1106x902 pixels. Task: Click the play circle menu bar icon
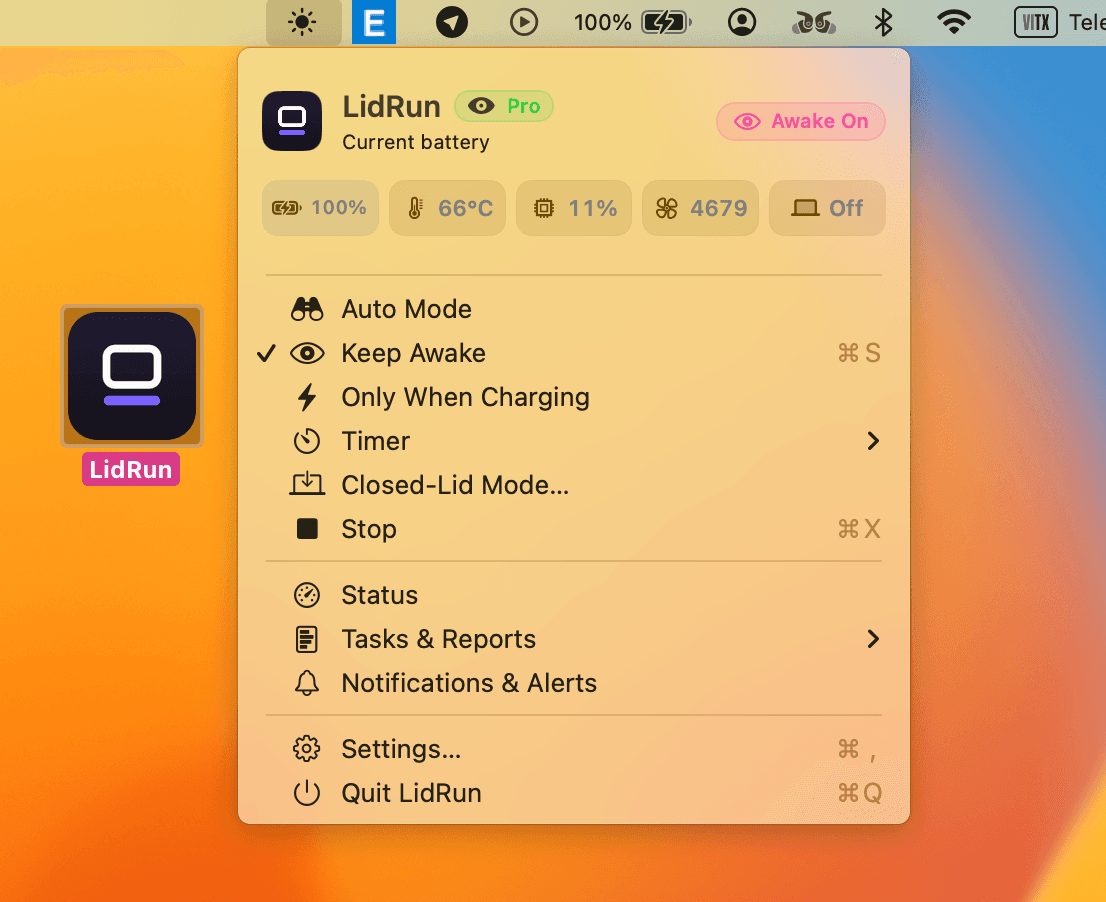click(523, 23)
